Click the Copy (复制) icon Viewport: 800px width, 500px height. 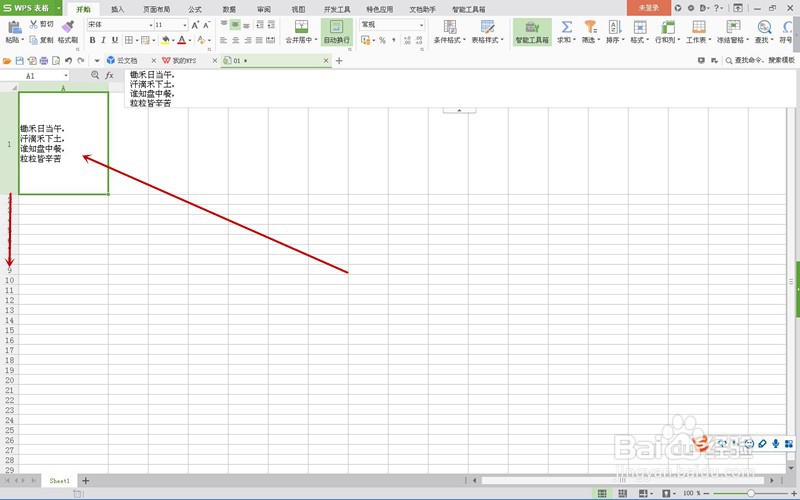click(34, 40)
